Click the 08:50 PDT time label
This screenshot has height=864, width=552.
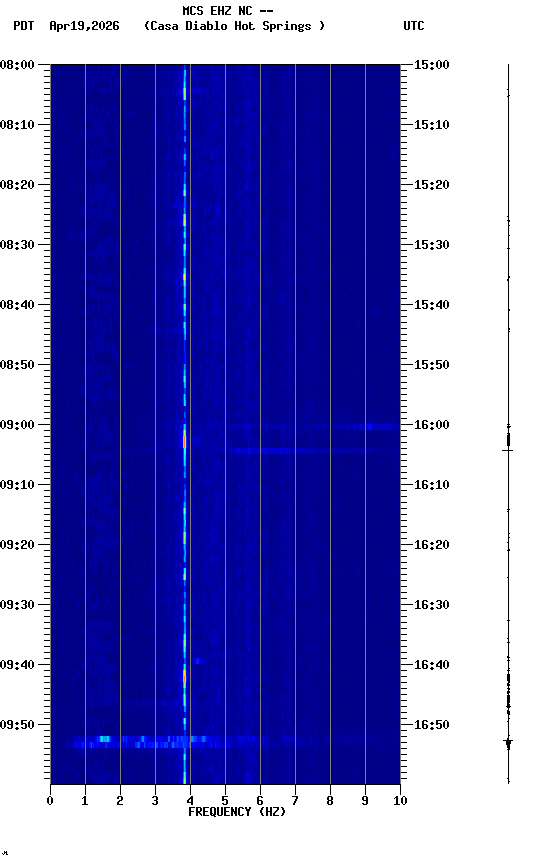tap(17, 365)
